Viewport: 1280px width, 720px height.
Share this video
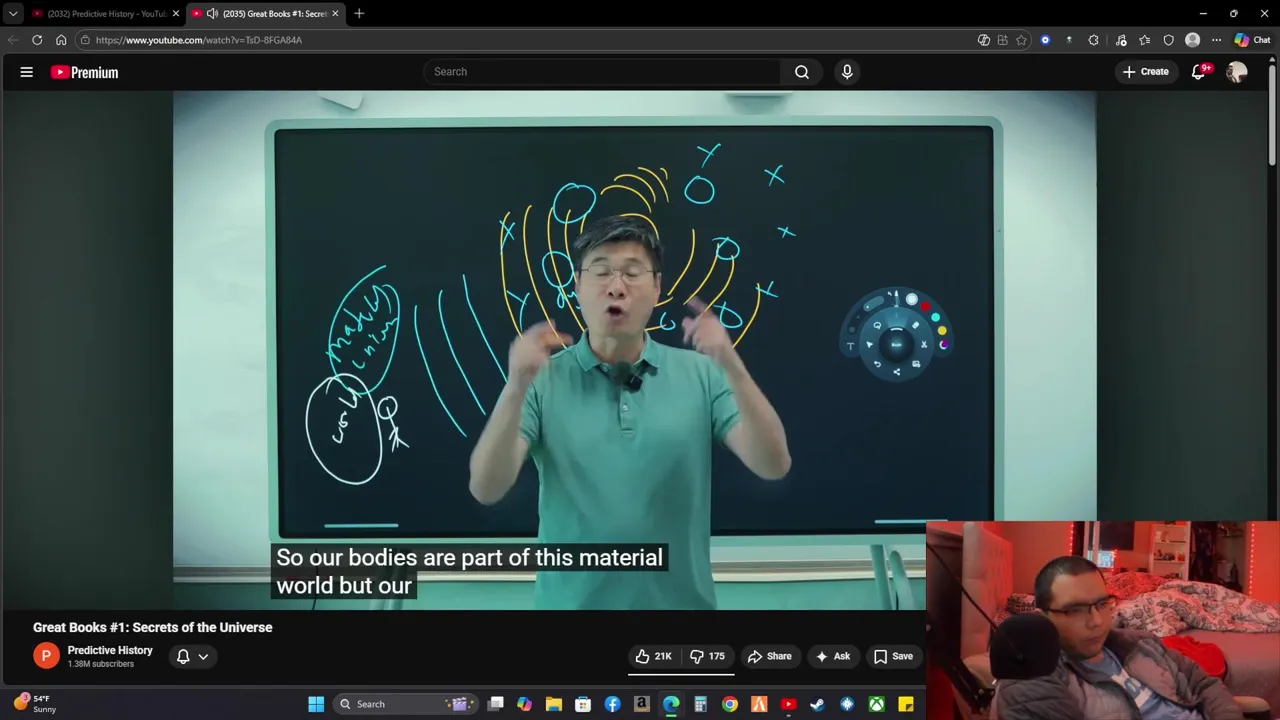click(x=770, y=656)
